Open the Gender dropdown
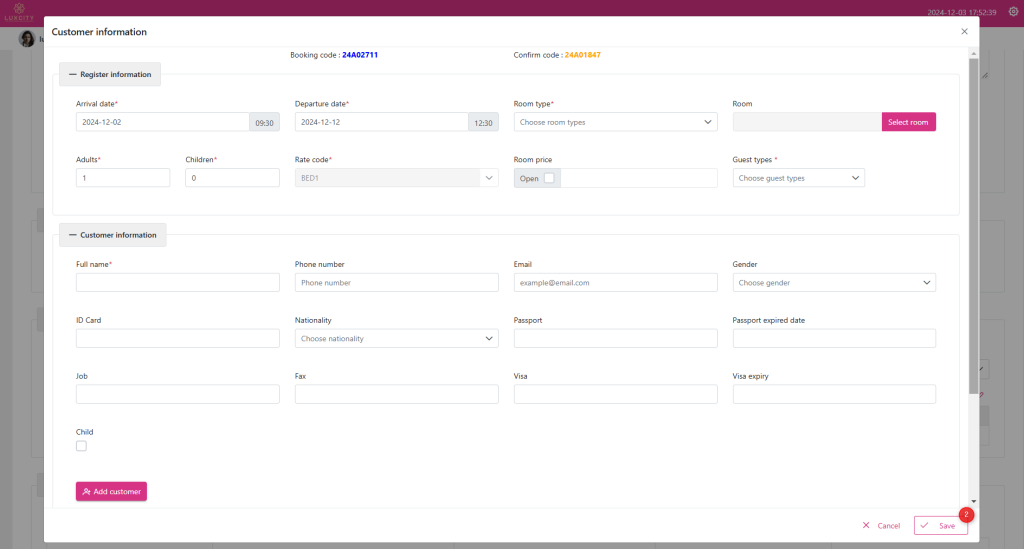The image size is (1024, 549). [x=834, y=283]
